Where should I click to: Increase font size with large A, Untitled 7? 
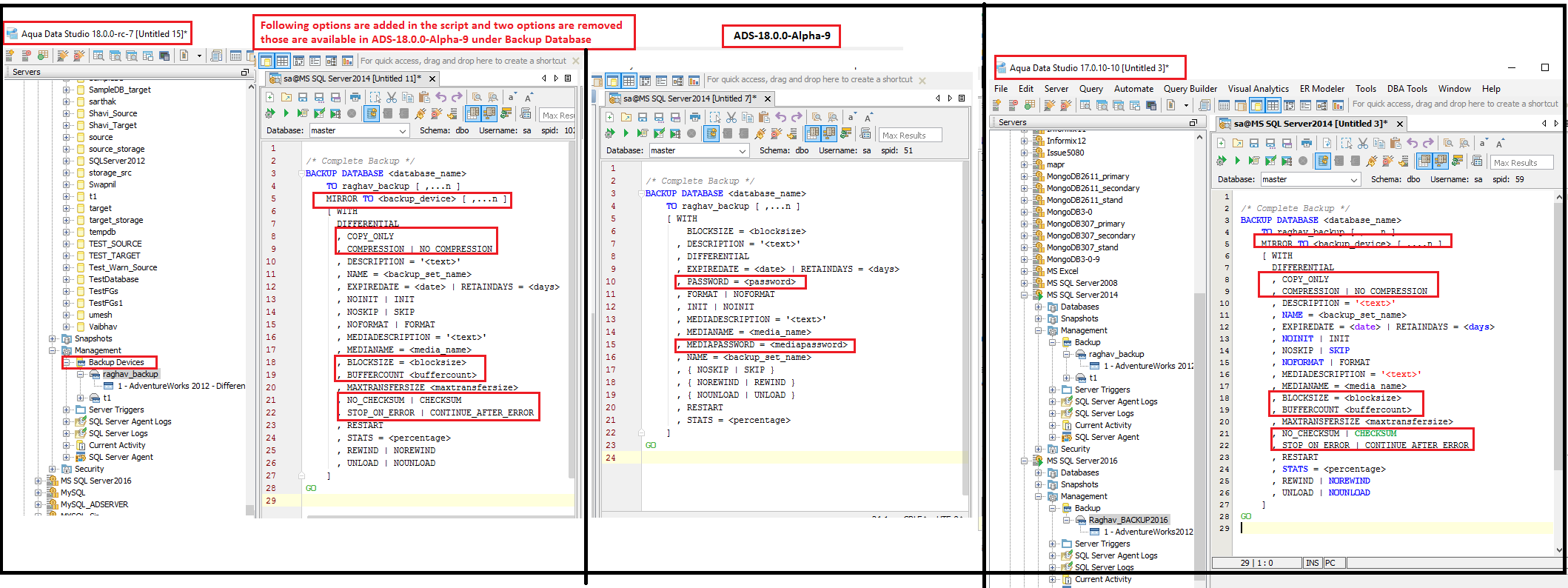click(x=868, y=117)
